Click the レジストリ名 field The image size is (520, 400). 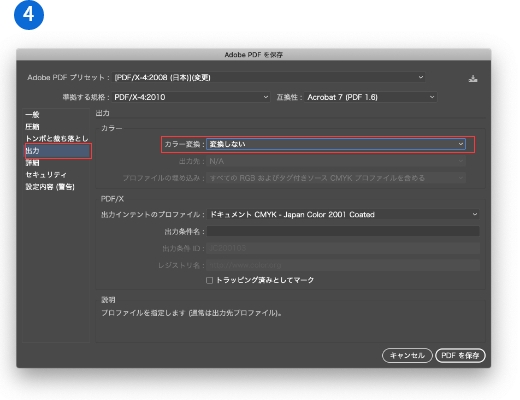[343, 265]
